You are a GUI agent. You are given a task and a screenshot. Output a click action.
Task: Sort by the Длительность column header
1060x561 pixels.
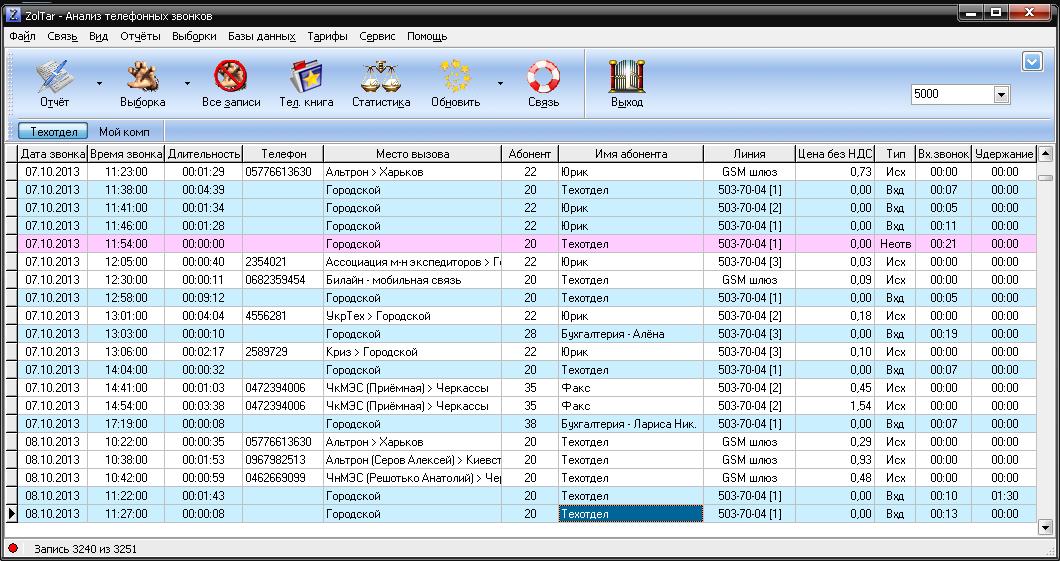pyautogui.click(x=204, y=154)
